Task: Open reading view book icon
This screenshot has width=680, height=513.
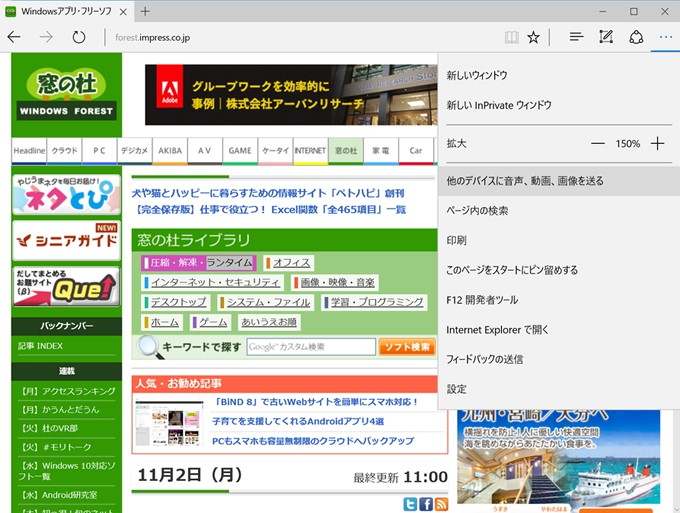Action: [512, 37]
